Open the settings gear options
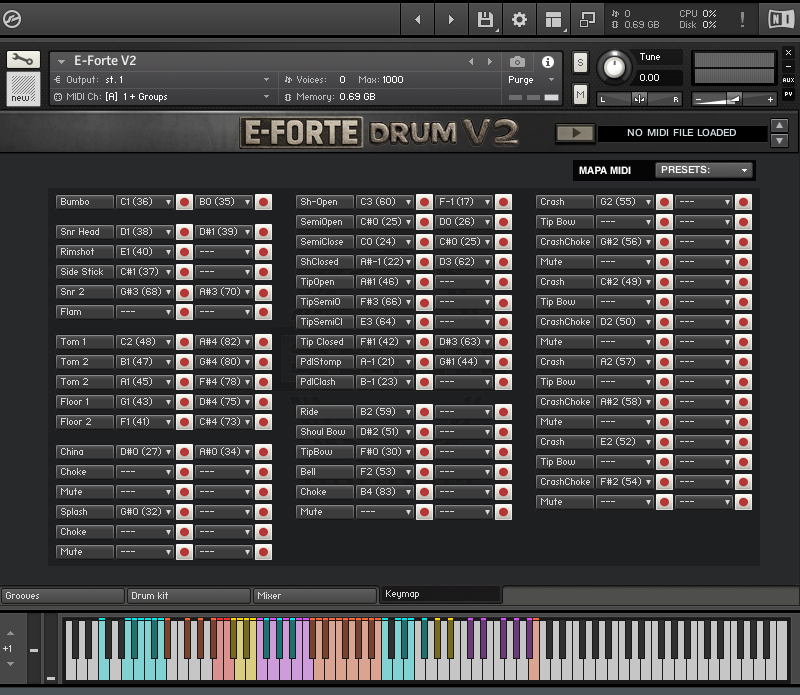Viewport: 800px width, 695px height. (x=519, y=19)
